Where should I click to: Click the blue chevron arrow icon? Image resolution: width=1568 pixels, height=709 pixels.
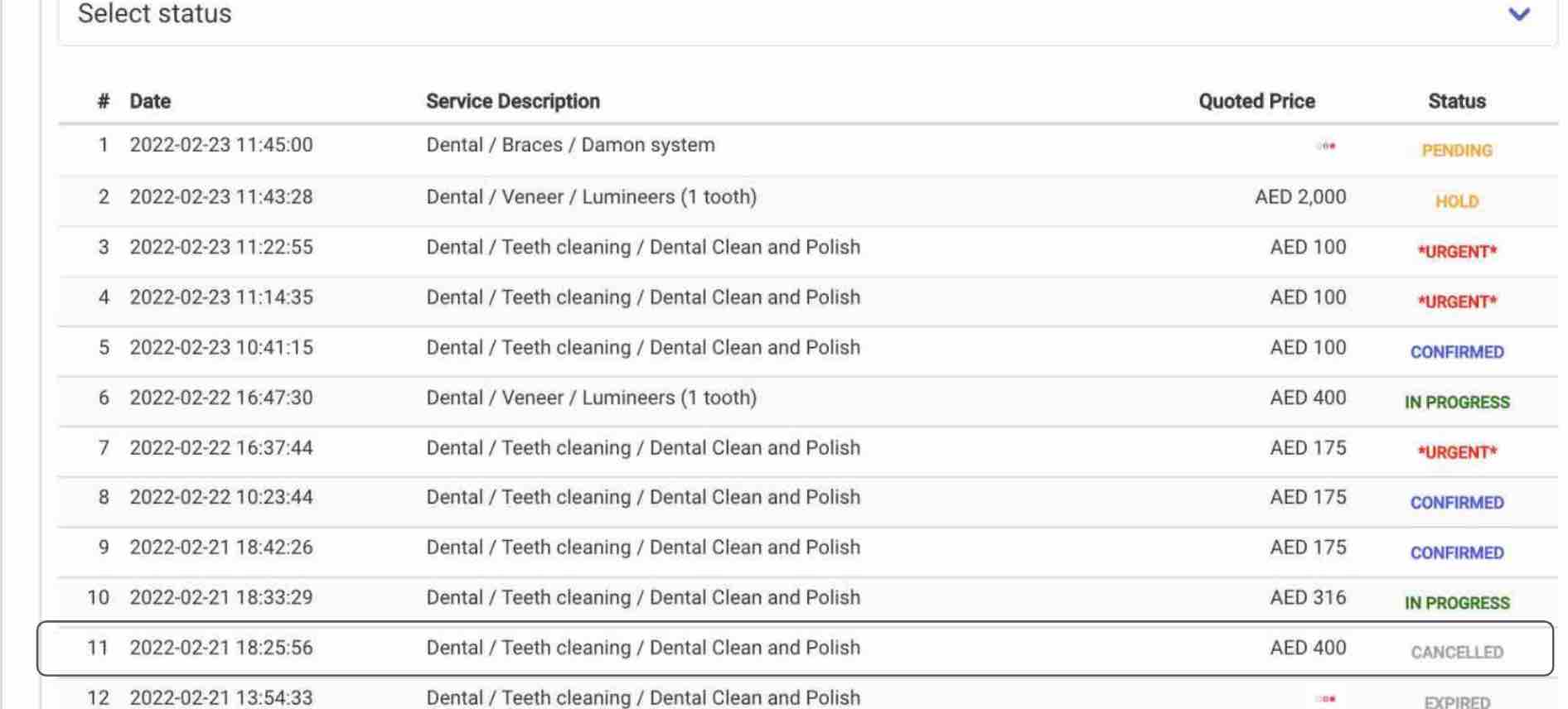pos(1518,14)
